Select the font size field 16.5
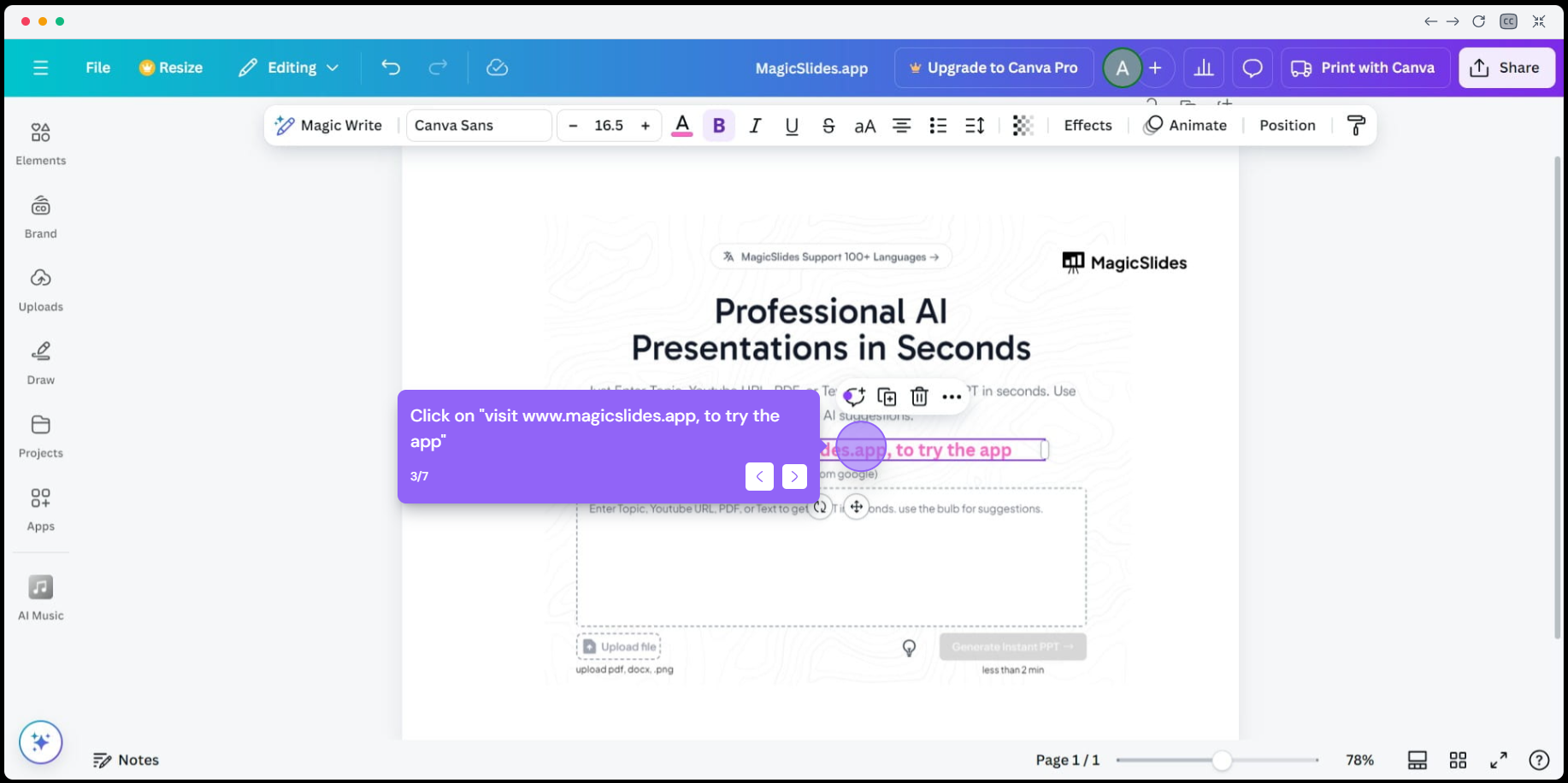1568x783 pixels. 609,126
